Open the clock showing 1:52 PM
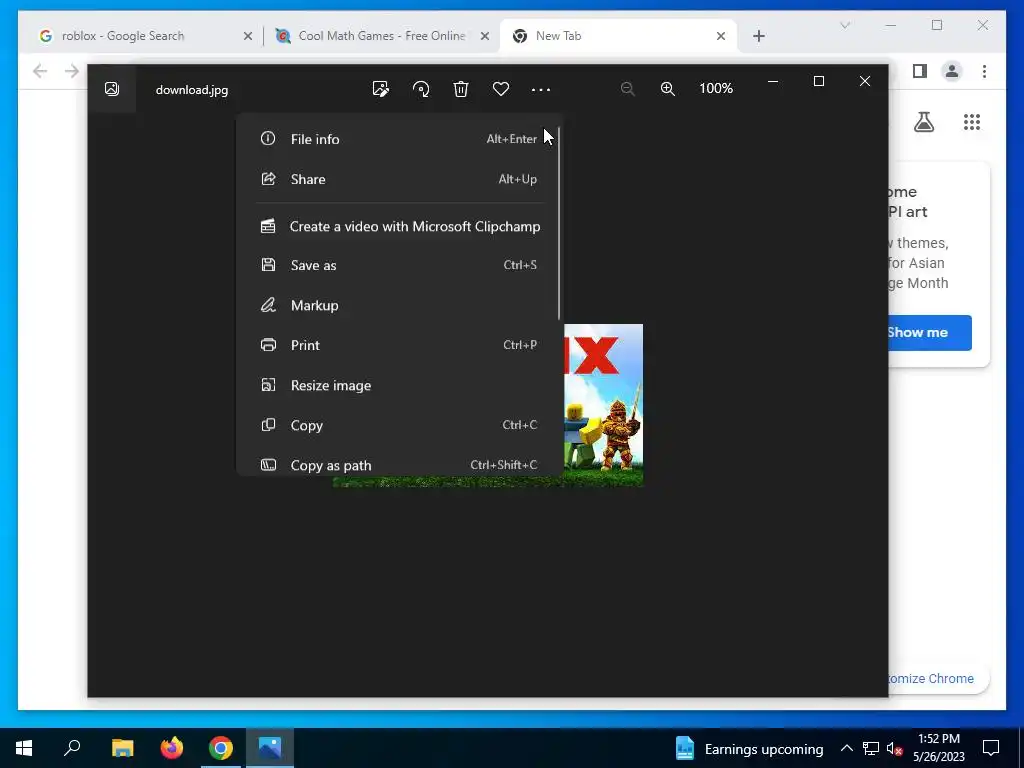Viewport: 1024px width, 768px height. (938, 748)
